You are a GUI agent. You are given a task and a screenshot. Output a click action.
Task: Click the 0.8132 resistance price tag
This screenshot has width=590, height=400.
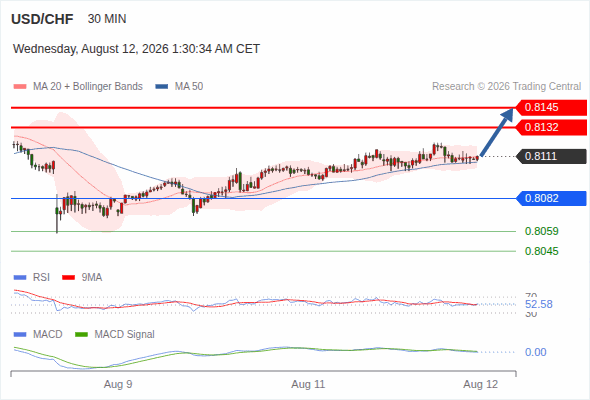point(551,127)
